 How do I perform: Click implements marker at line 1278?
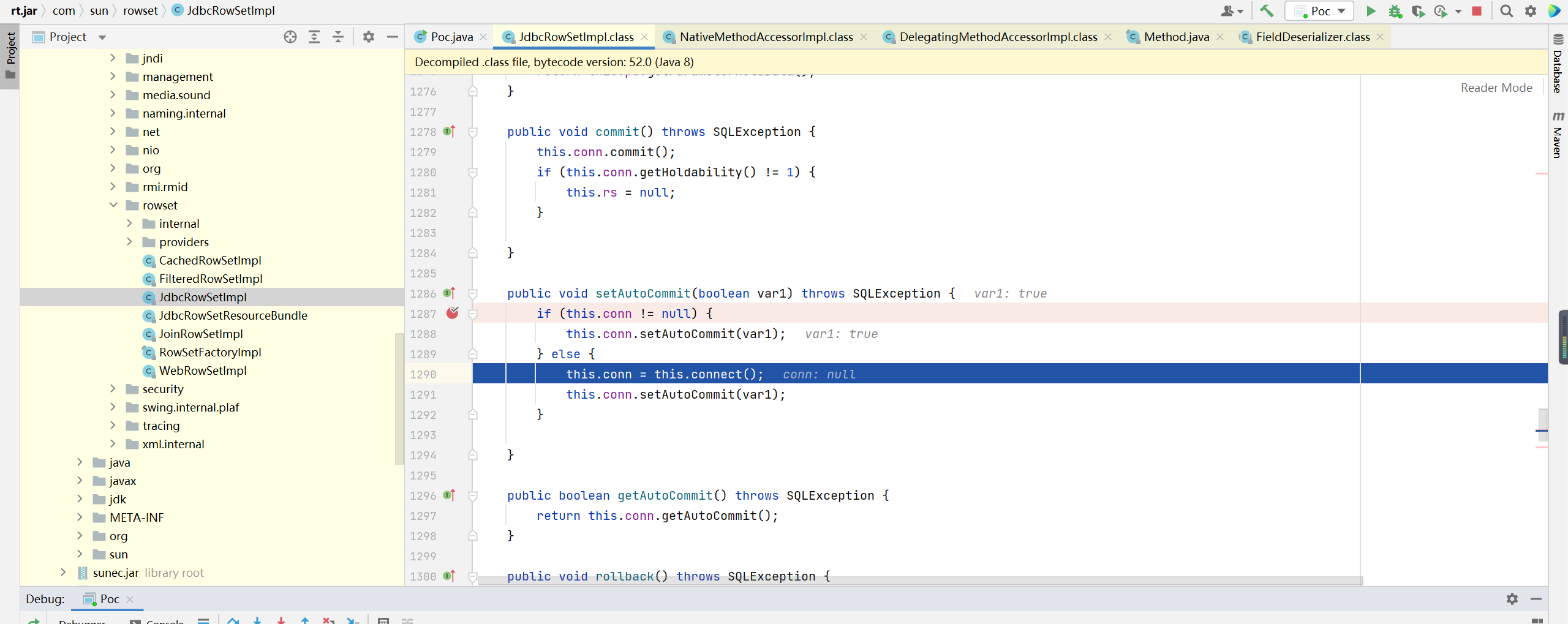[x=450, y=131]
